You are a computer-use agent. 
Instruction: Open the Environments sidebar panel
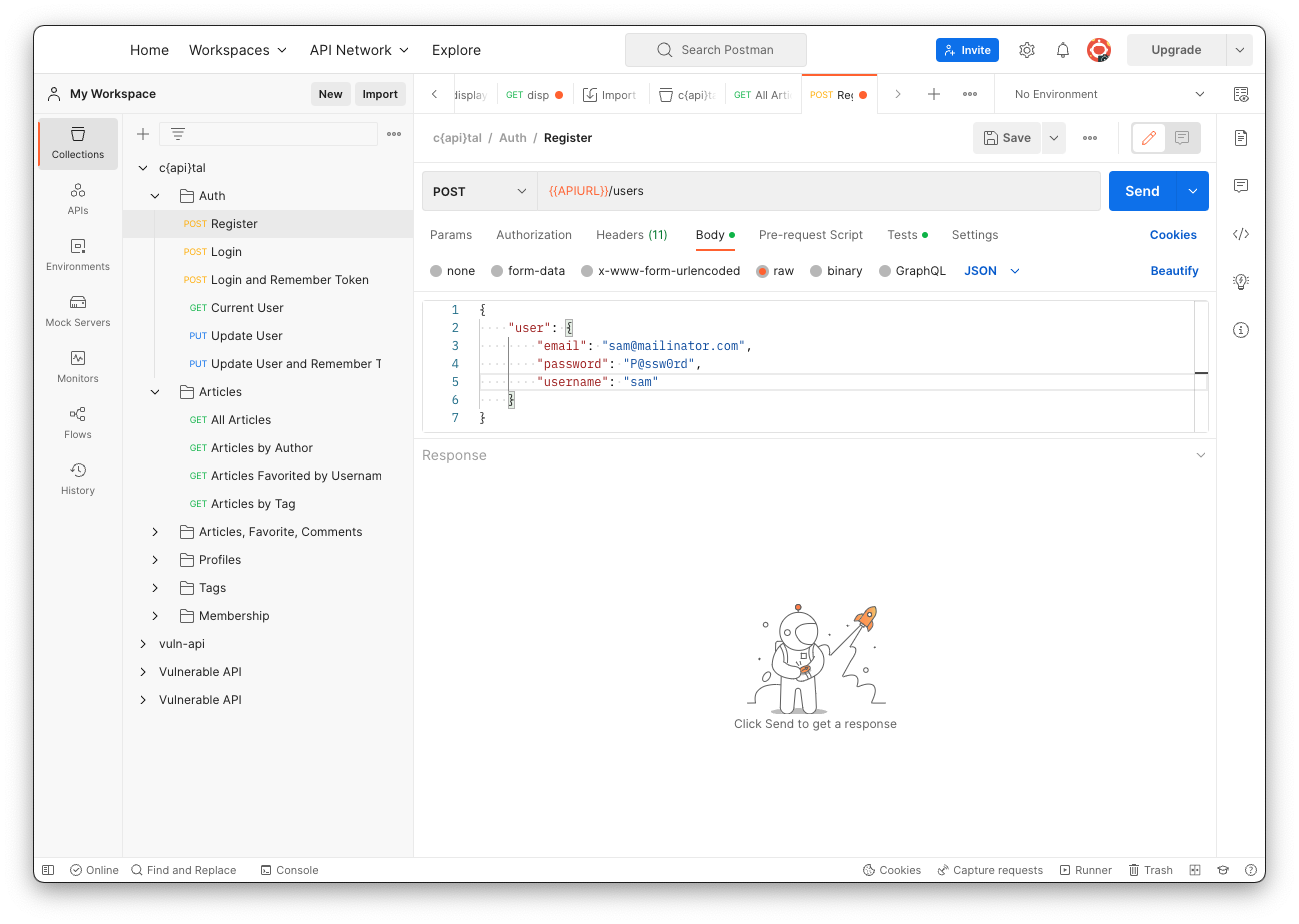pos(78,255)
